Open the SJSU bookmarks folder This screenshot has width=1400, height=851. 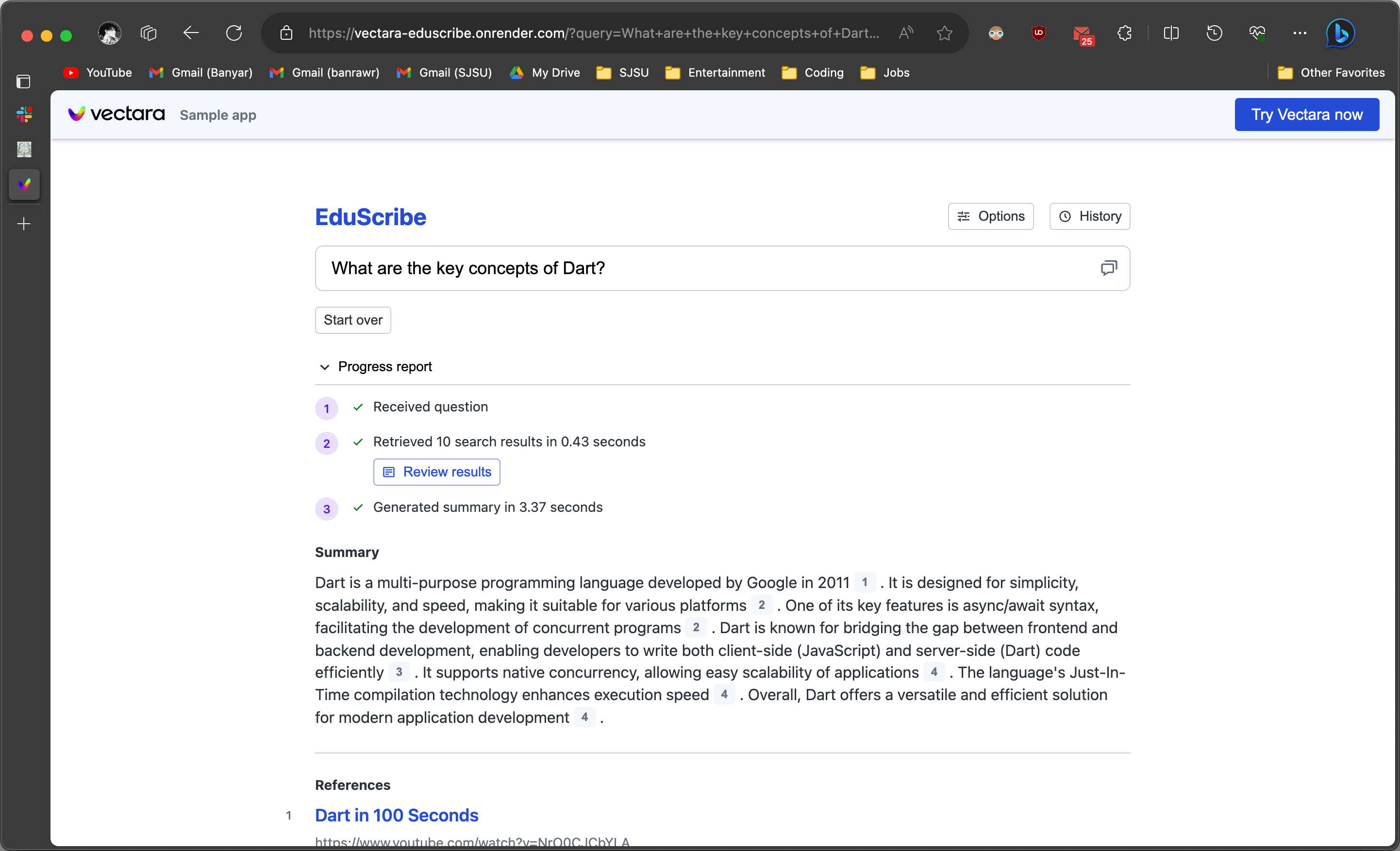[x=623, y=73]
